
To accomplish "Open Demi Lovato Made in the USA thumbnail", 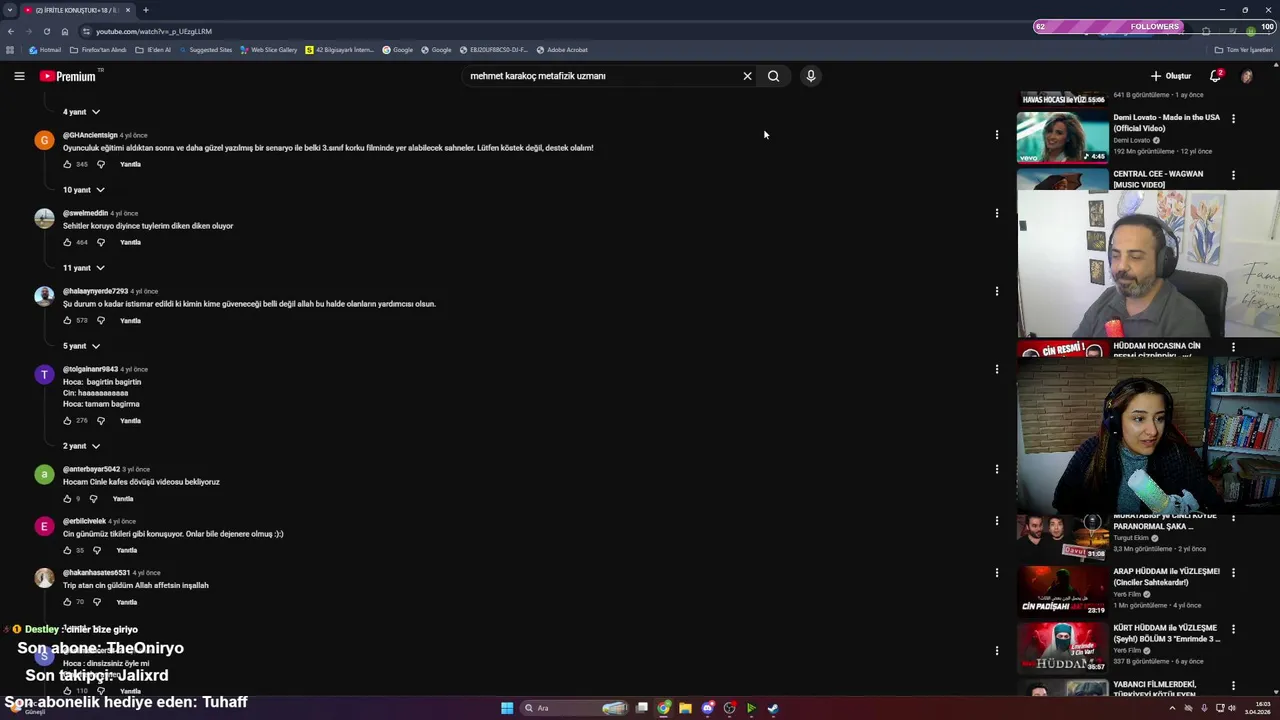I will pos(1062,136).
